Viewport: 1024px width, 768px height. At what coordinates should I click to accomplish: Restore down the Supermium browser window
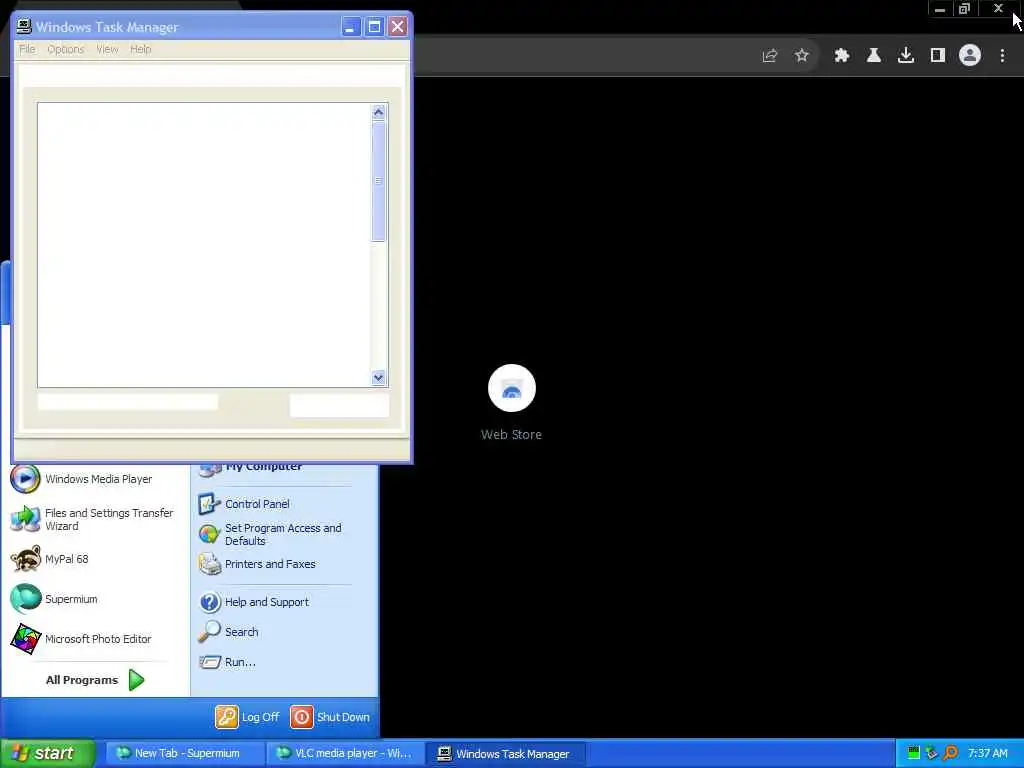click(x=965, y=9)
